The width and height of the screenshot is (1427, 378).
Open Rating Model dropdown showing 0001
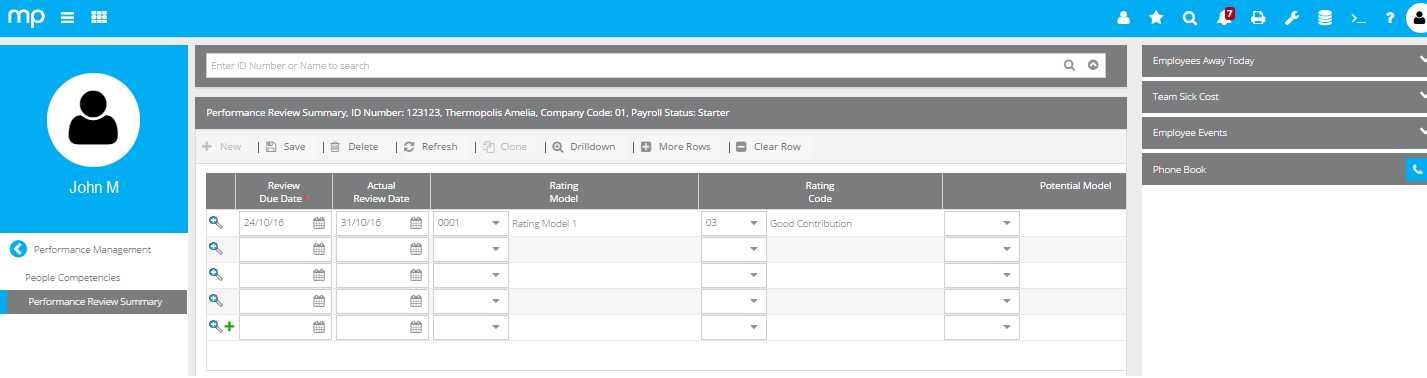[495, 224]
